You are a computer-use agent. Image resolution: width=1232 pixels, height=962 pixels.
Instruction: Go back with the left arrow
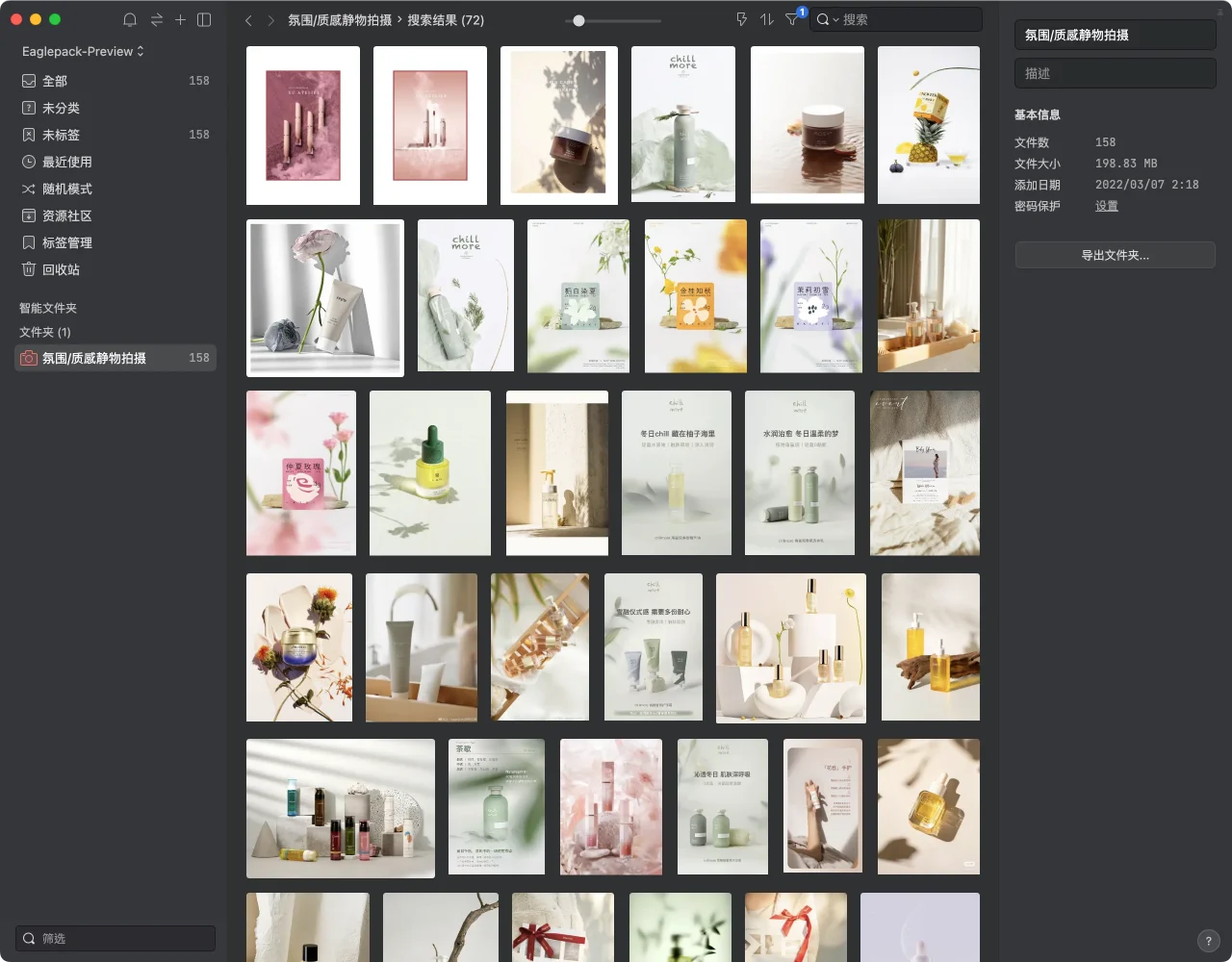(248, 20)
